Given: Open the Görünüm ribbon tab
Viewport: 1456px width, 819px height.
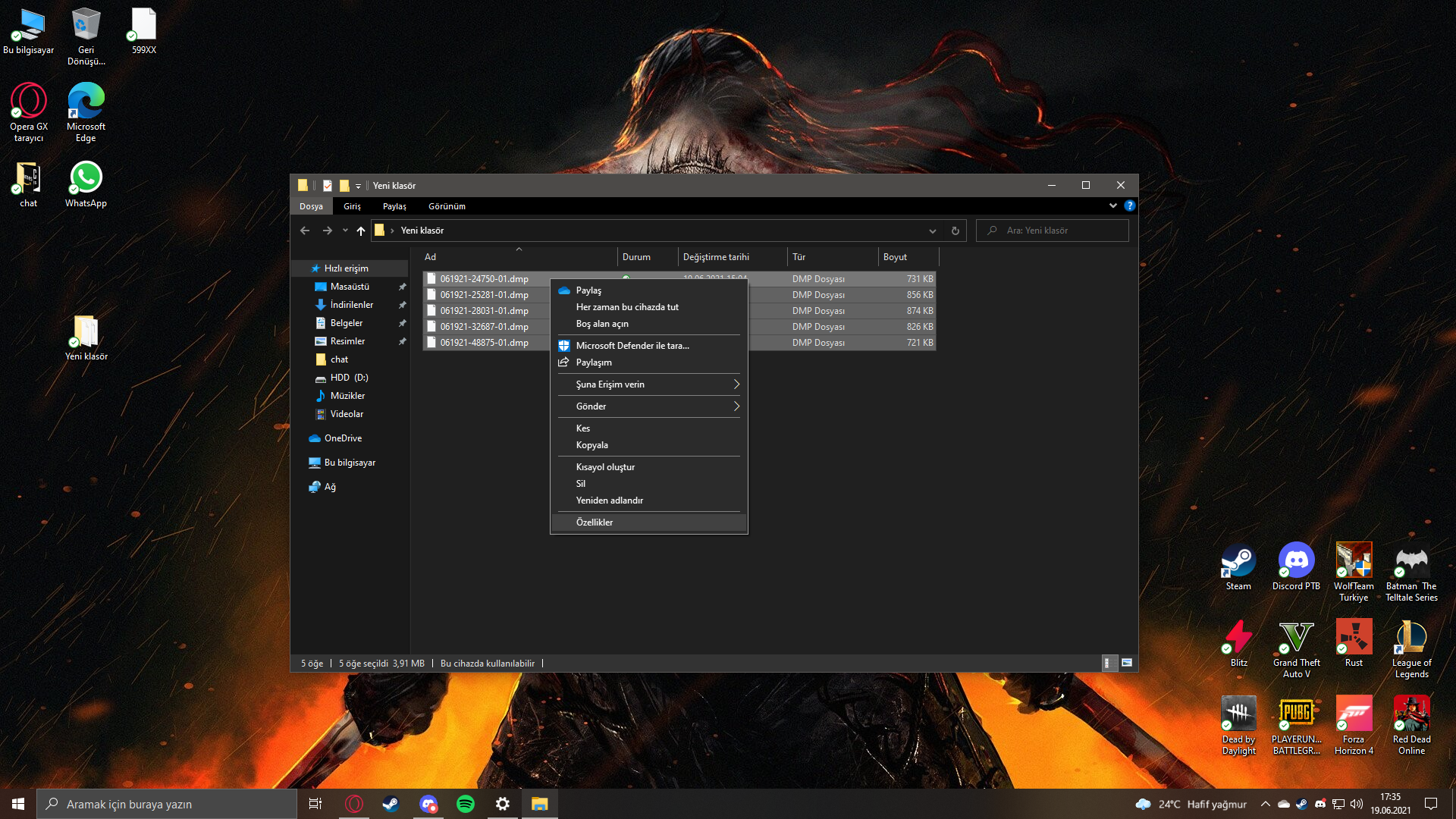Looking at the screenshot, I should click(447, 206).
